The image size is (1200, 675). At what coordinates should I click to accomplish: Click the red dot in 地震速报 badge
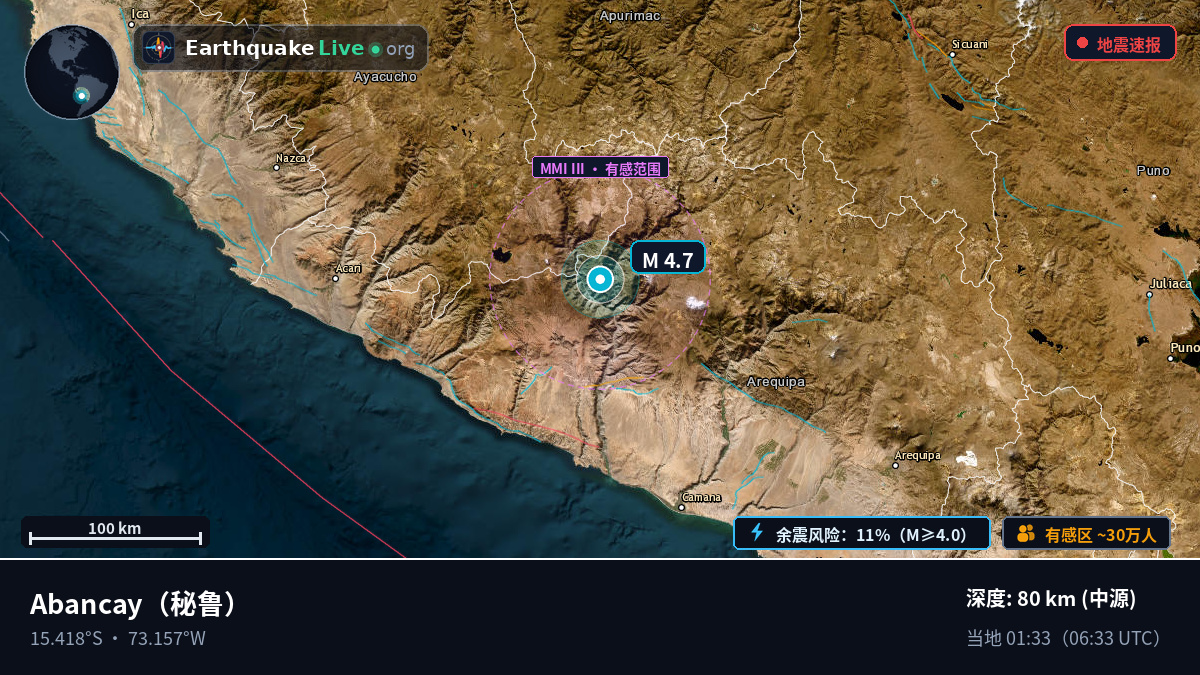1082,43
